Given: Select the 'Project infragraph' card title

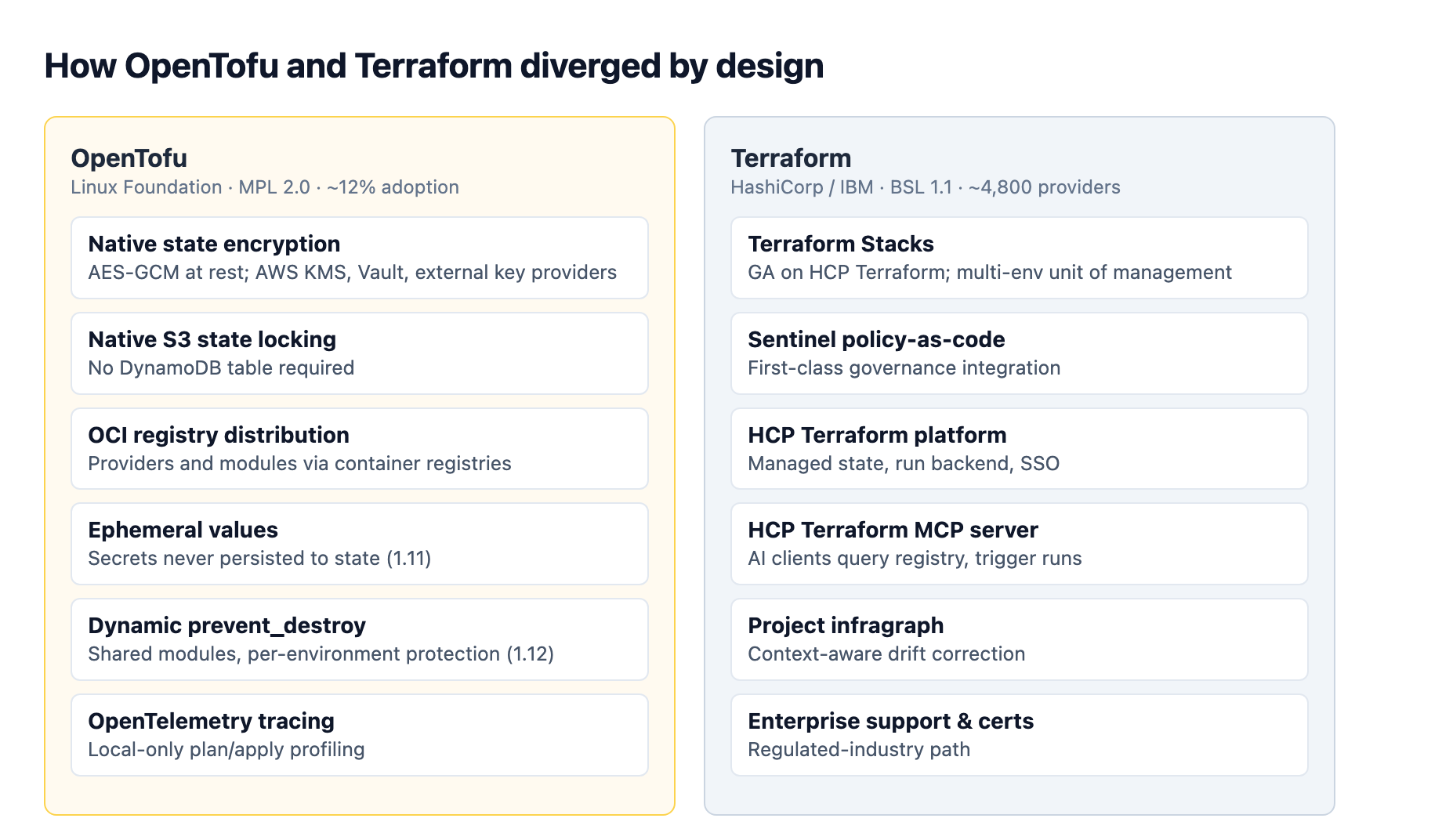Looking at the screenshot, I should 846,625.
